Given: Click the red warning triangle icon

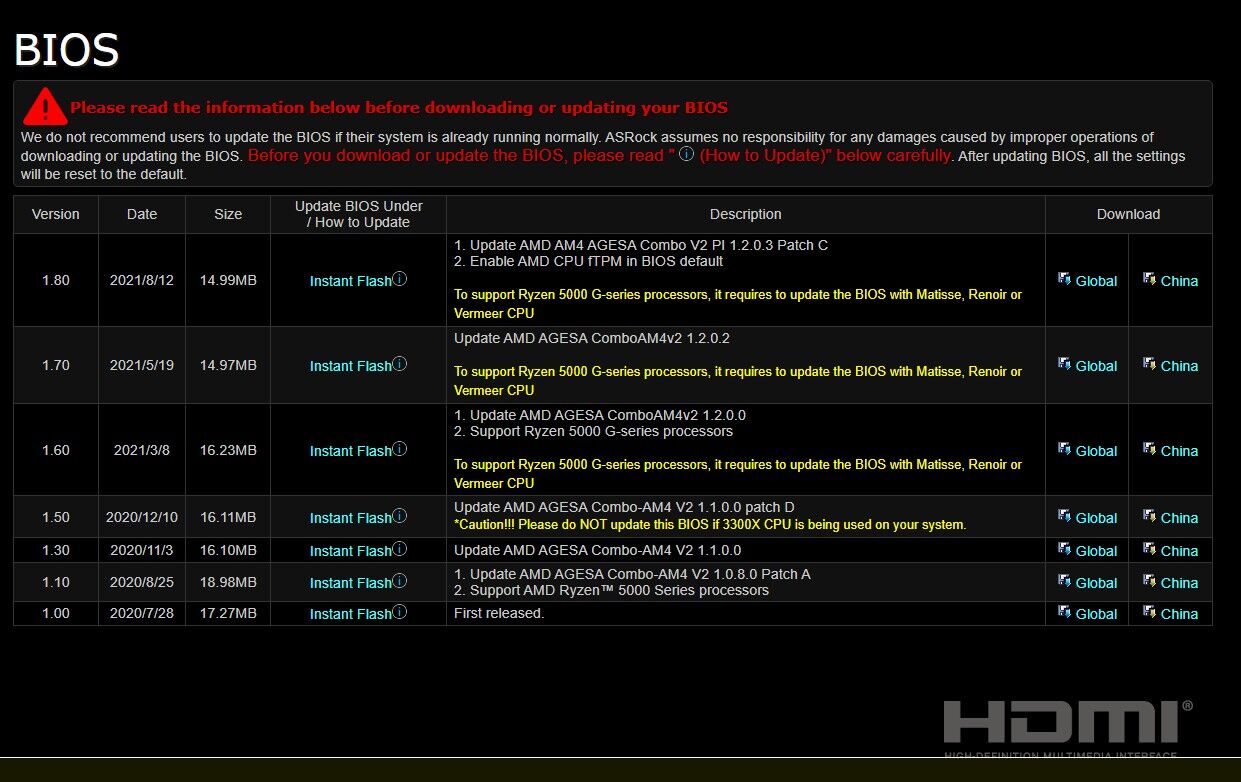Looking at the screenshot, I should 45,105.
